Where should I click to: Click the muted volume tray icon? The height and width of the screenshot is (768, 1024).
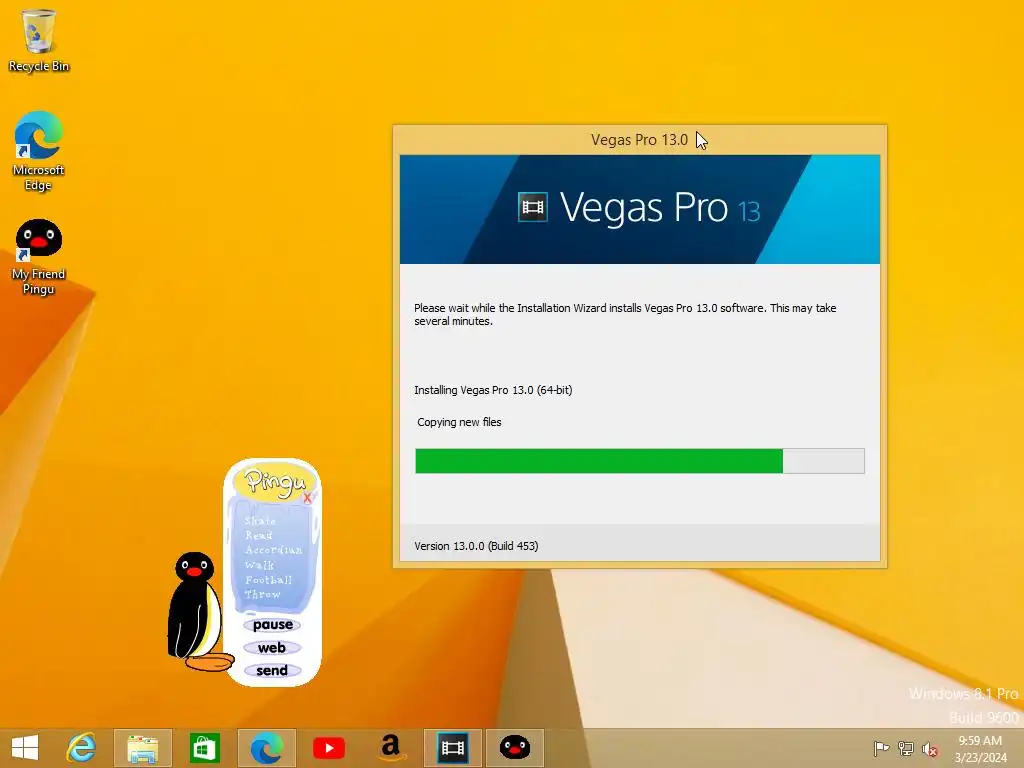click(x=930, y=749)
